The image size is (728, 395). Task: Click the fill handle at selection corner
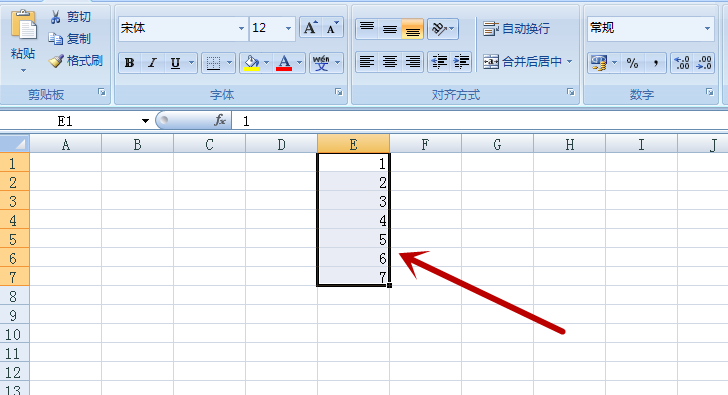389,285
